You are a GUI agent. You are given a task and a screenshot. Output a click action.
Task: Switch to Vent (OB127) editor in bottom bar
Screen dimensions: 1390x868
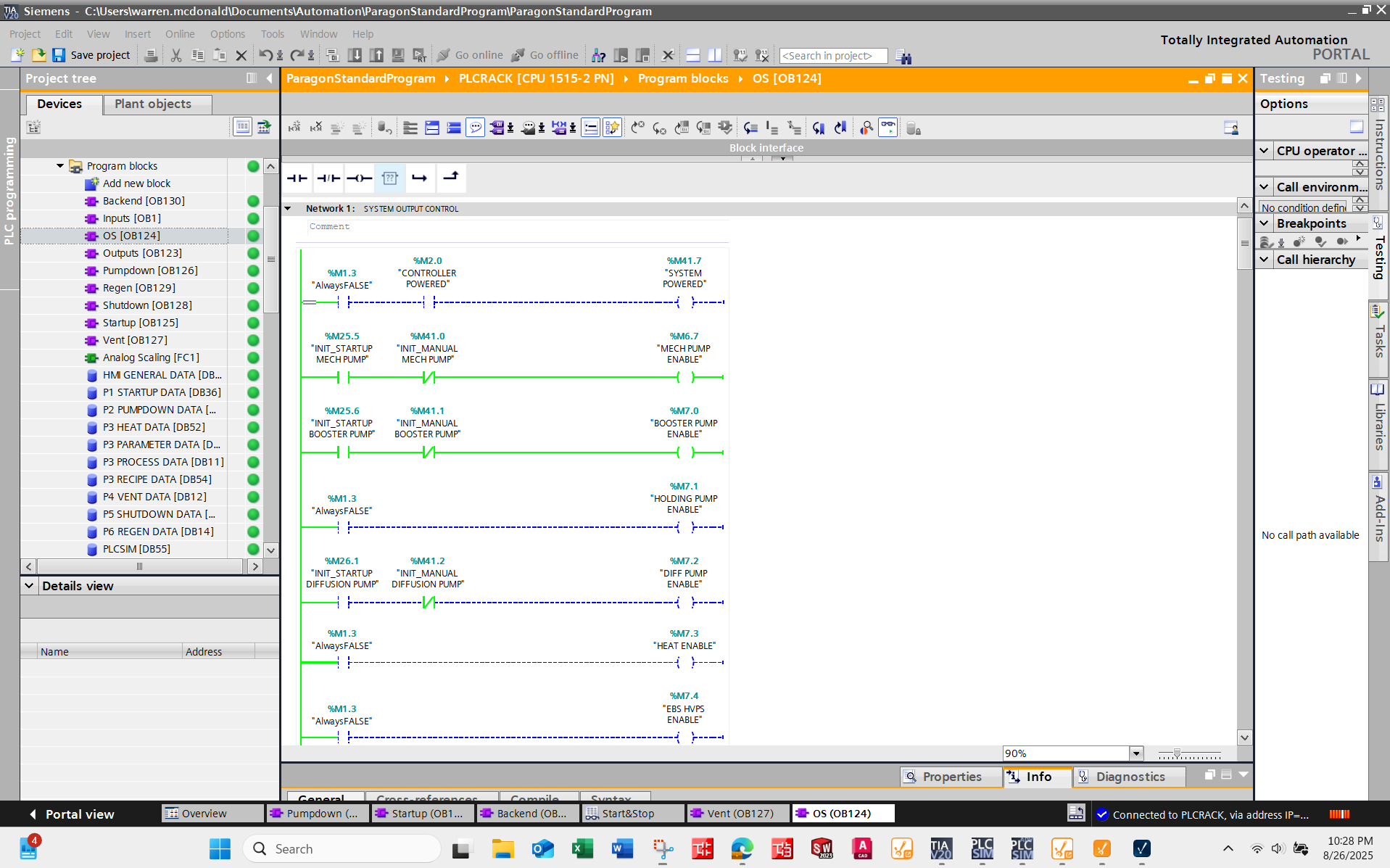pos(738,814)
